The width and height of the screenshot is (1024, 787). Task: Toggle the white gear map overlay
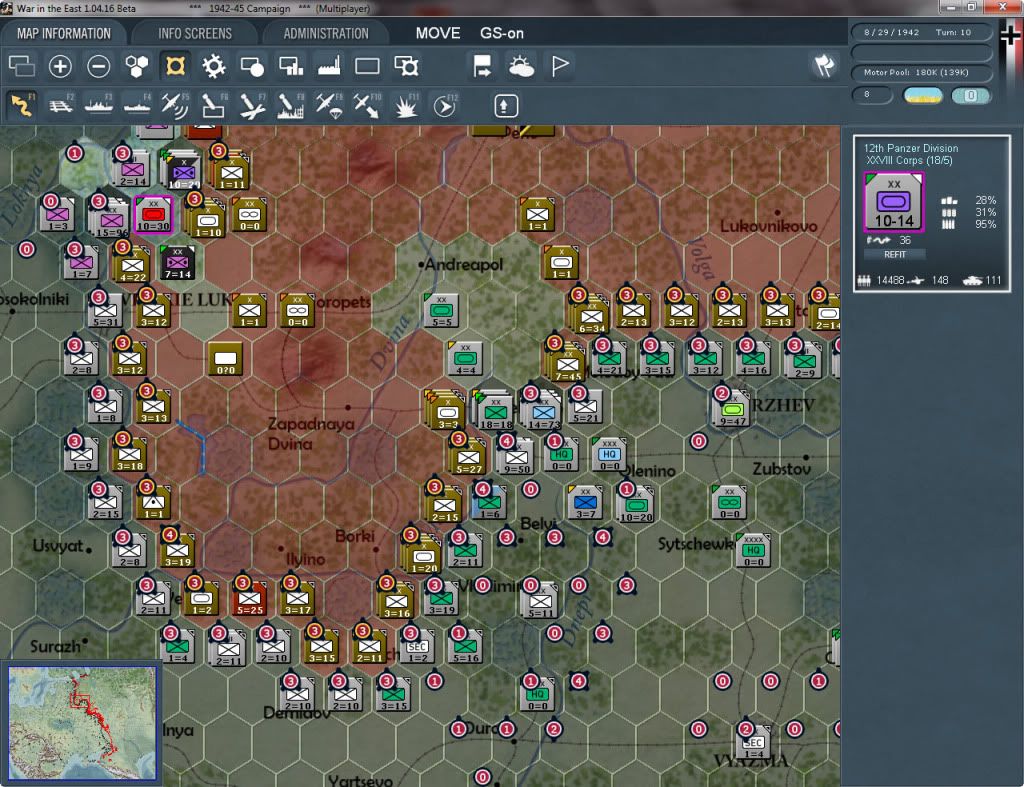click(x=214, y=66)
